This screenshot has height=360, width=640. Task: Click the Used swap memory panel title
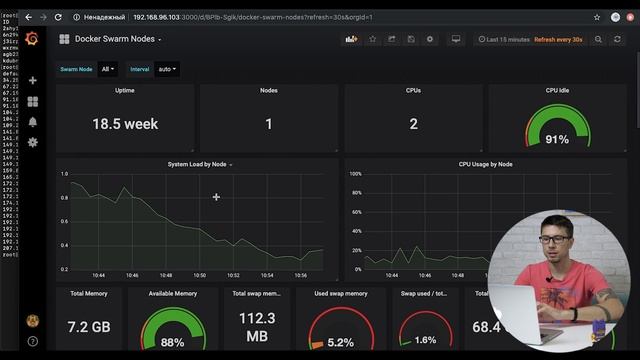[341, 293]
